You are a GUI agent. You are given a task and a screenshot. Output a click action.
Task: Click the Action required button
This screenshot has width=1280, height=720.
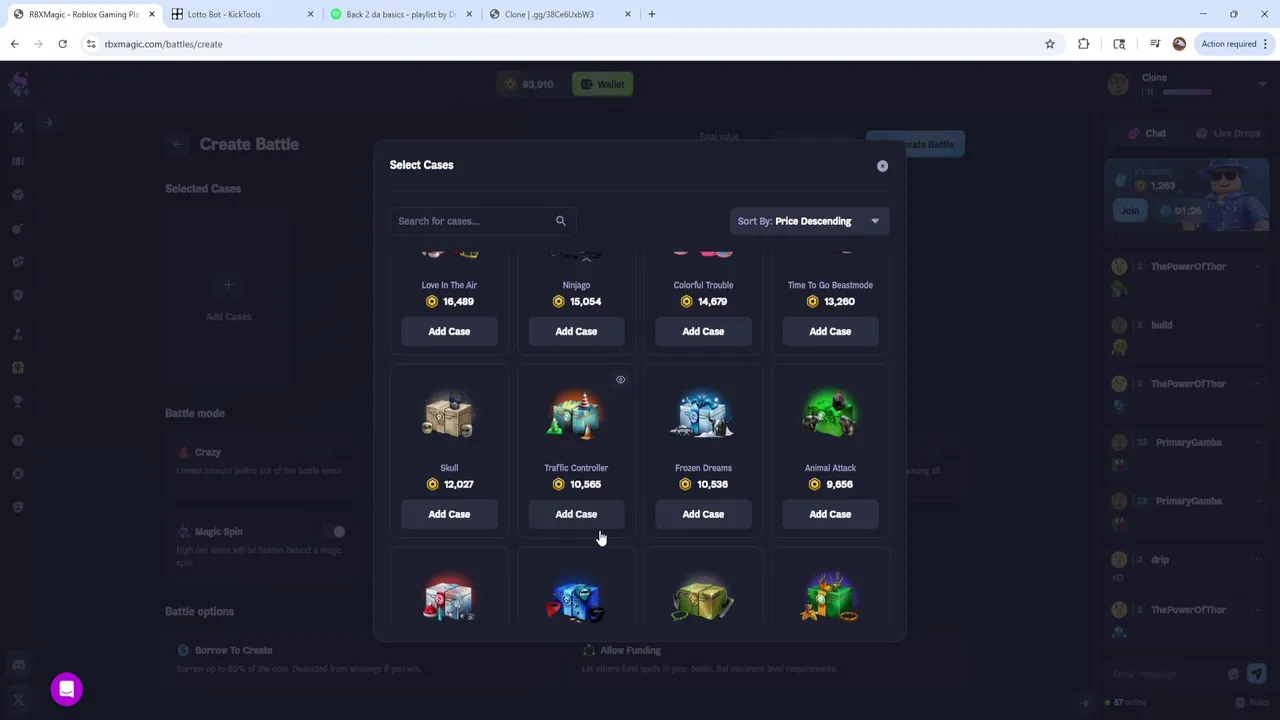tap(1235, 44)
